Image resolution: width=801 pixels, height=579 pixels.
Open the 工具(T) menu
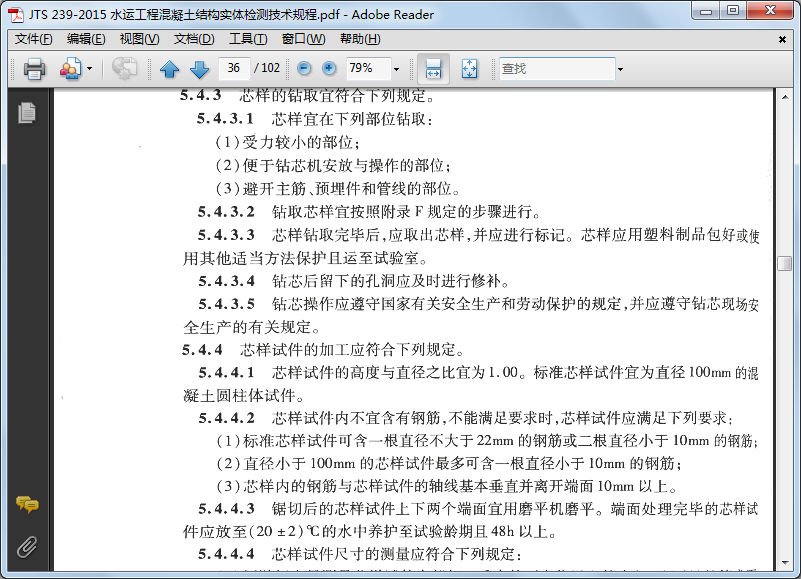pyautogui.click(x=248, y=39)
